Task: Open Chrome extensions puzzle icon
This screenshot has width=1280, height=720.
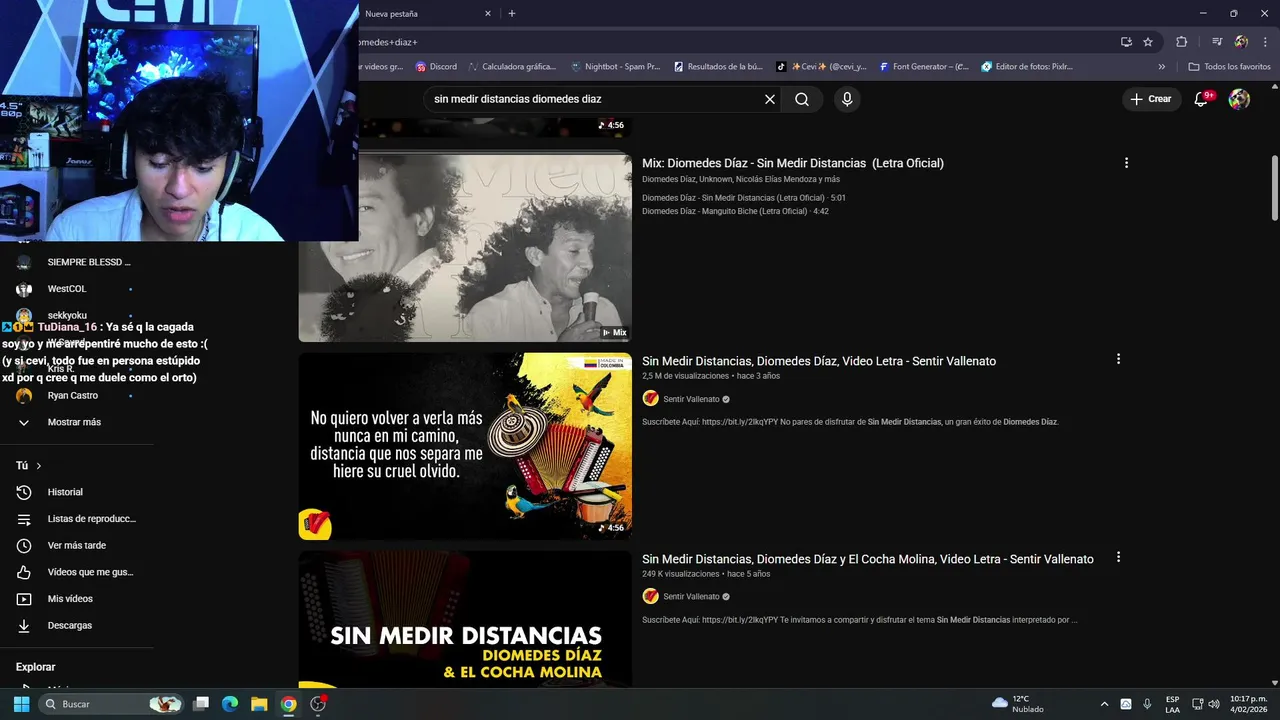Action: click(1182, 42)
